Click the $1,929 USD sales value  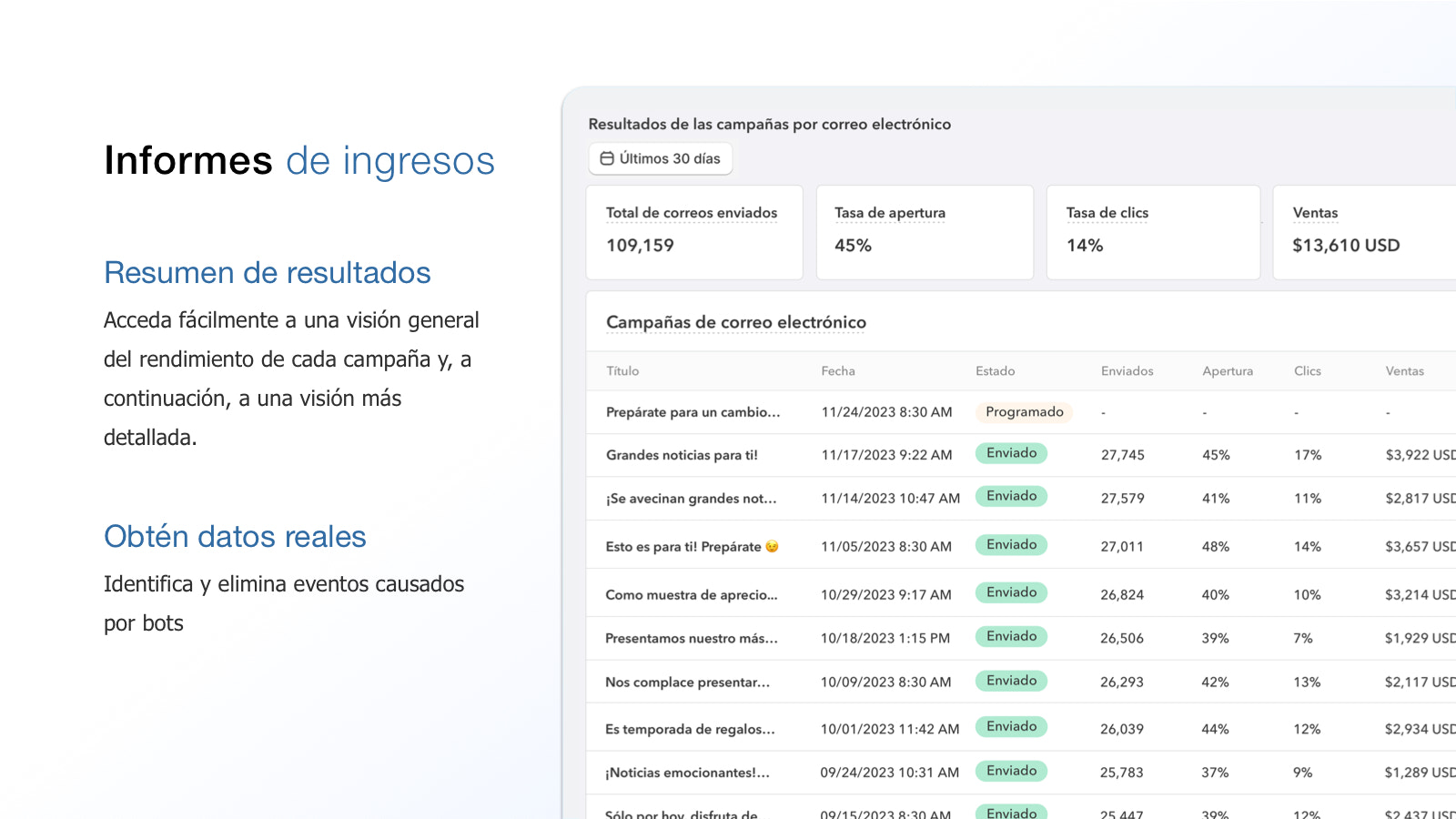[1421, 639]
